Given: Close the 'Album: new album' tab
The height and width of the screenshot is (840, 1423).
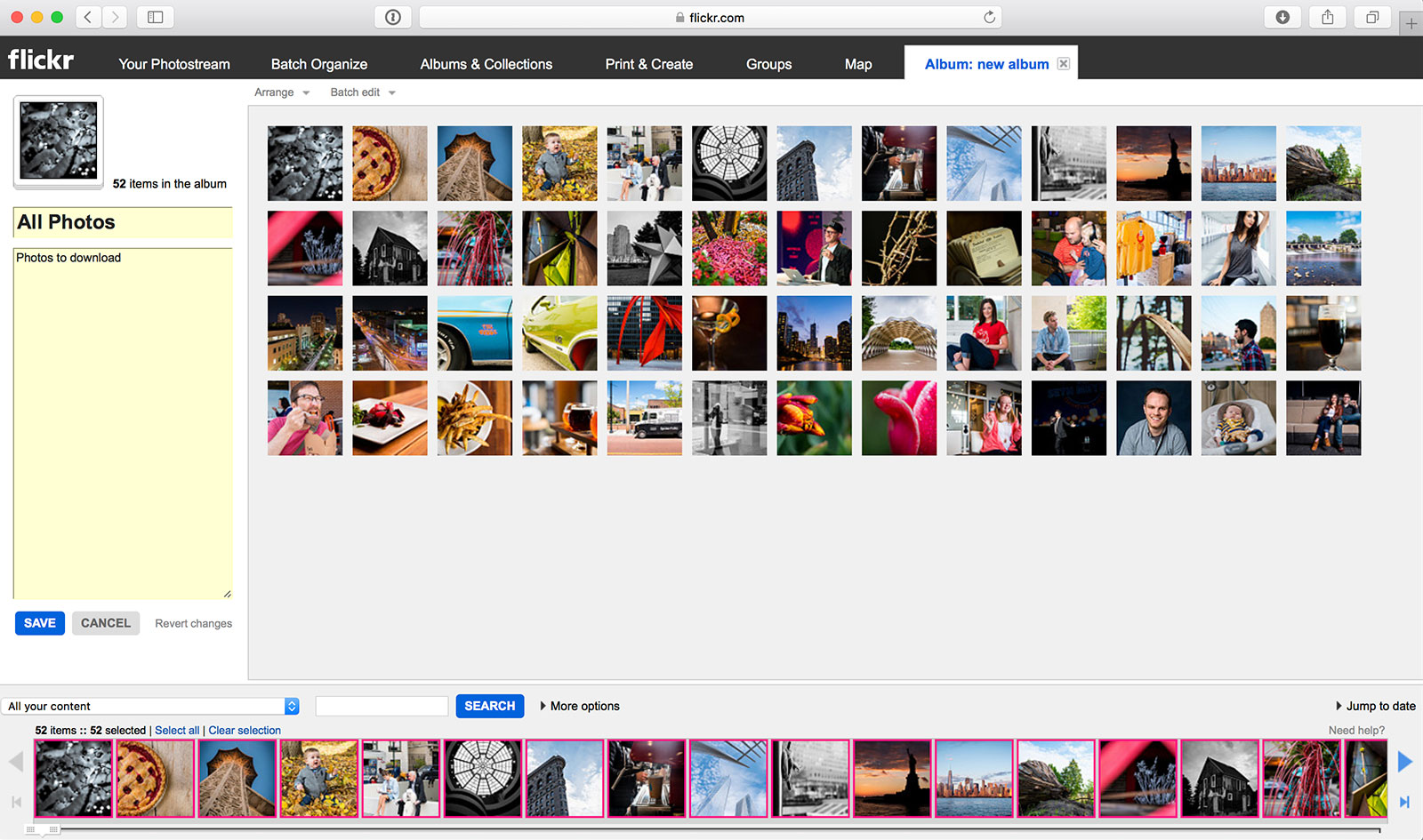Looking at the screenshot, I should coord(1063,64).
